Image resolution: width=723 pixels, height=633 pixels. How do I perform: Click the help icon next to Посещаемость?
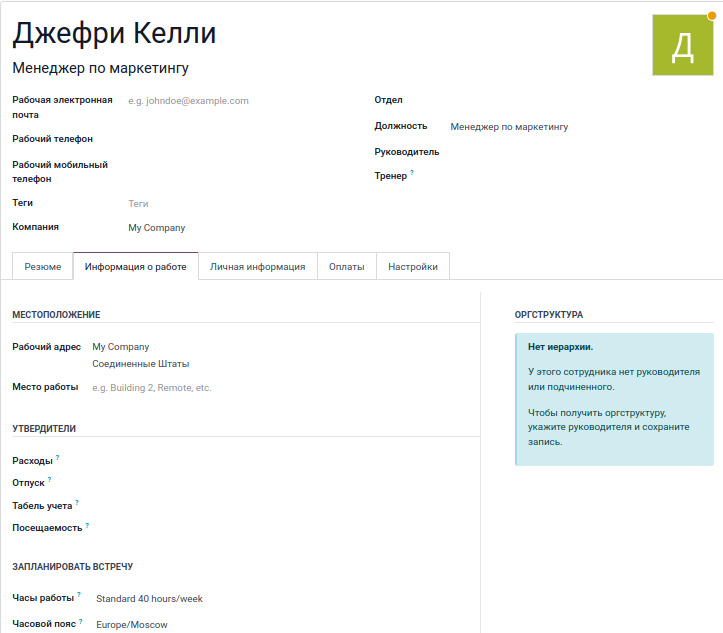pos(87,525)
